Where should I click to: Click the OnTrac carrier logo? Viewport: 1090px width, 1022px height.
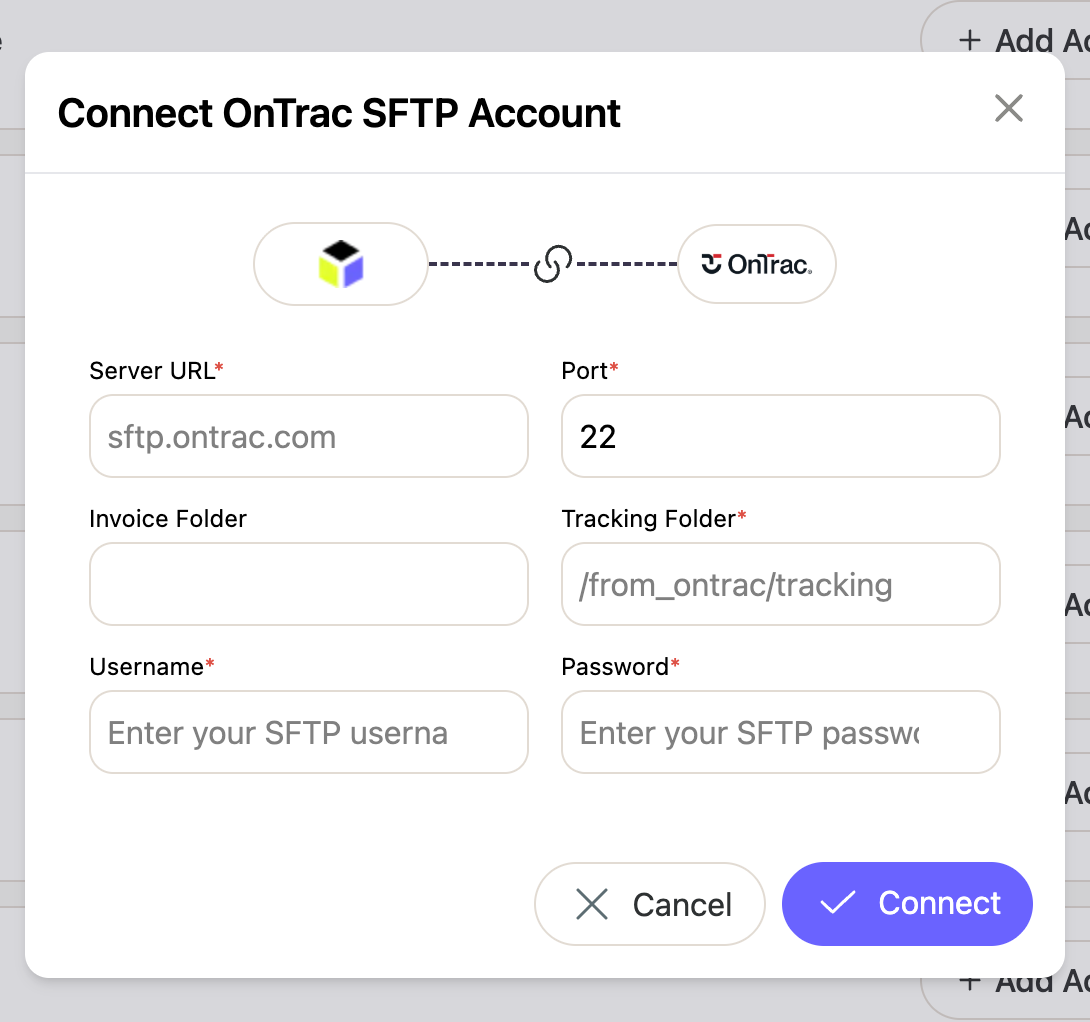click(756, 264)
